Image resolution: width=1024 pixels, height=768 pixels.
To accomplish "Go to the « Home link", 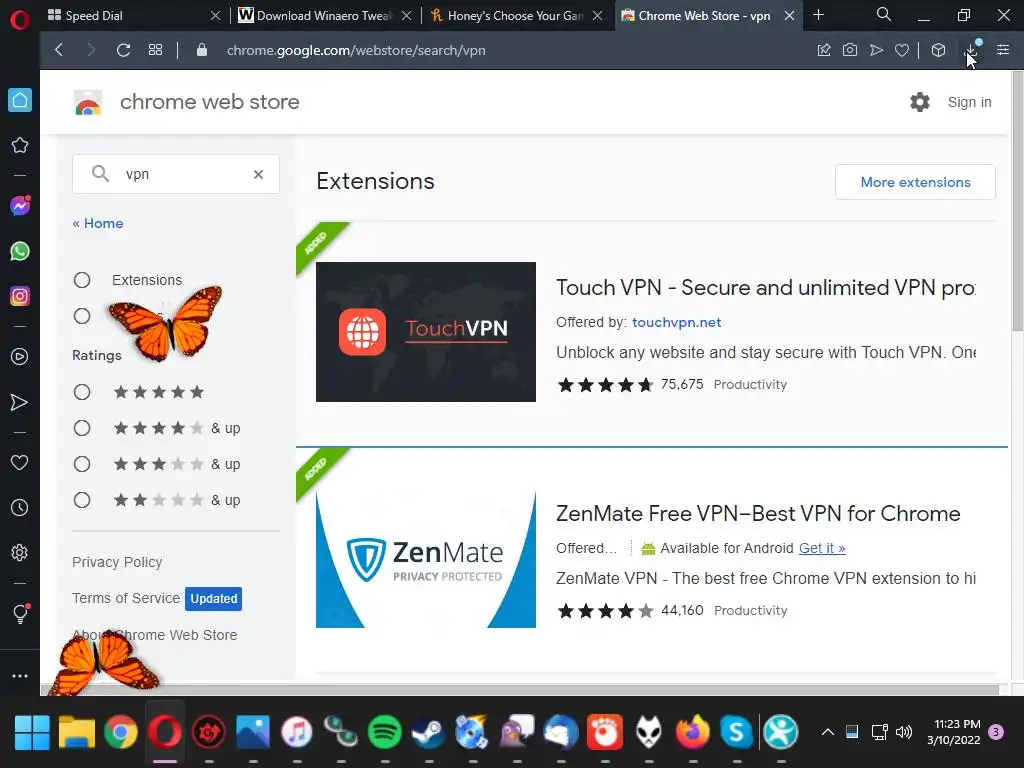I will (98, 223).
